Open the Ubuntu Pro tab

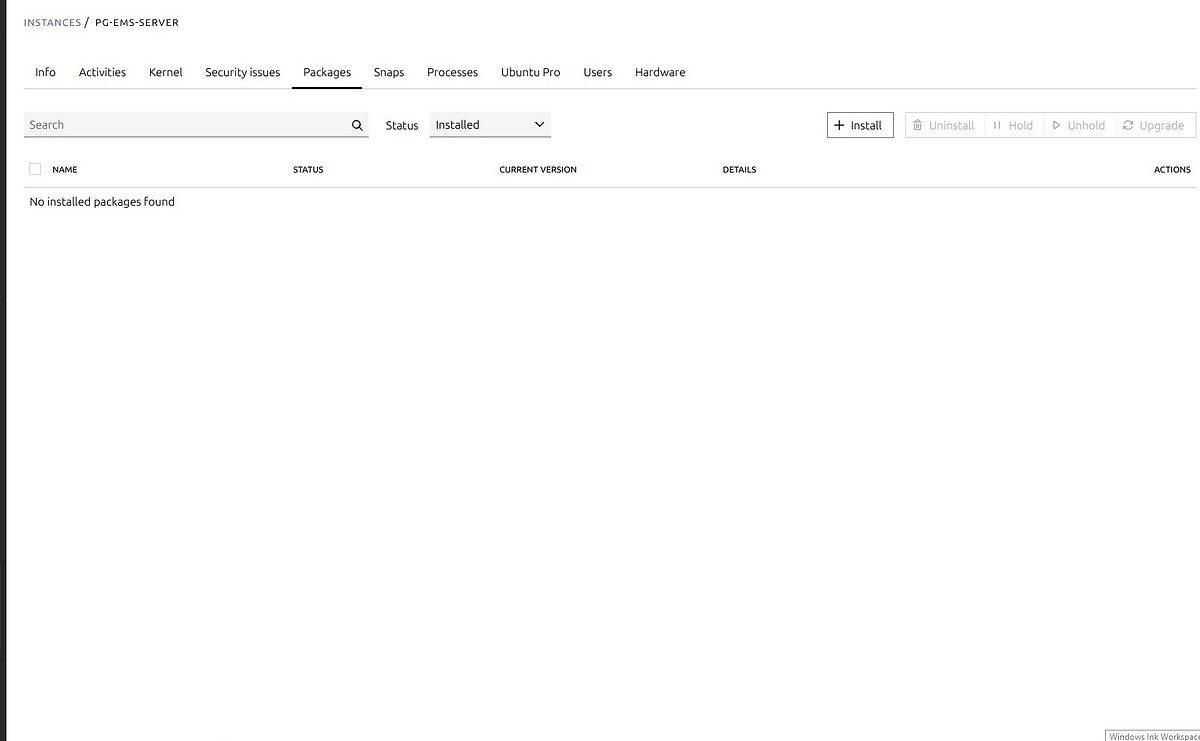[530, 72]
